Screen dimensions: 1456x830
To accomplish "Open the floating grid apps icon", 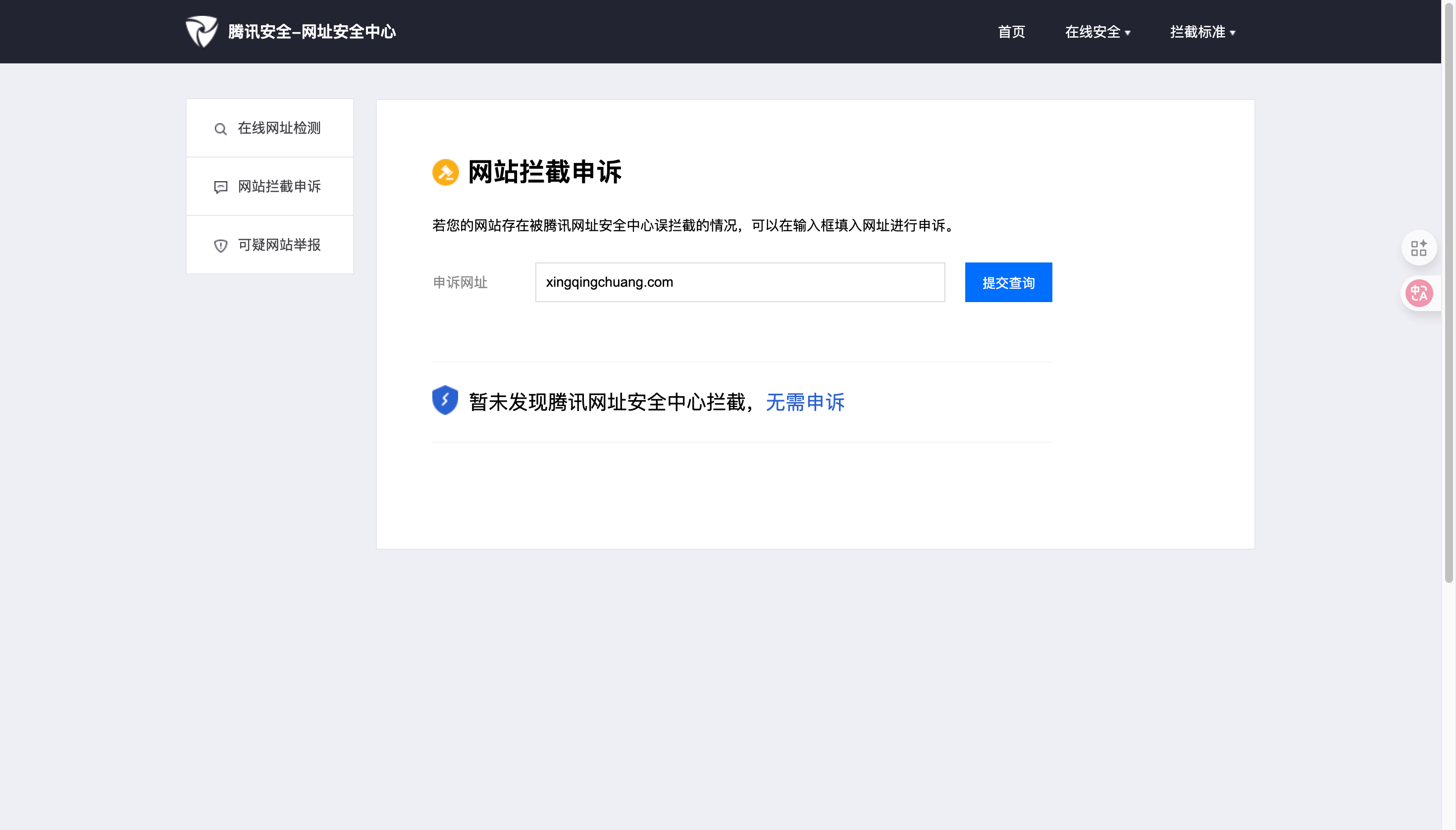I will (1418, 248).
